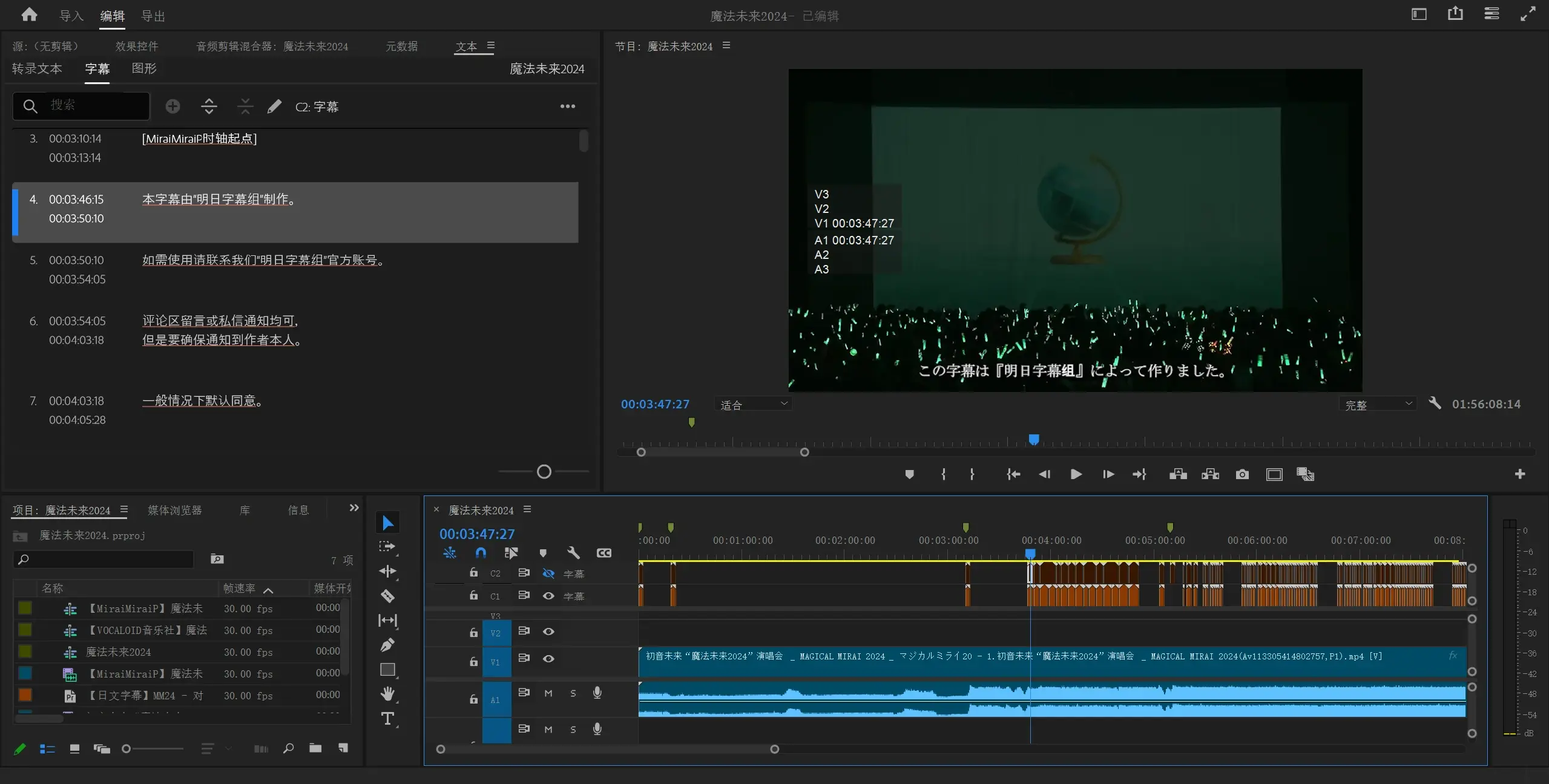Click Export Frame camera icon
The width and height of the screenshot is (1549, 784).
tap(1242, 474)
